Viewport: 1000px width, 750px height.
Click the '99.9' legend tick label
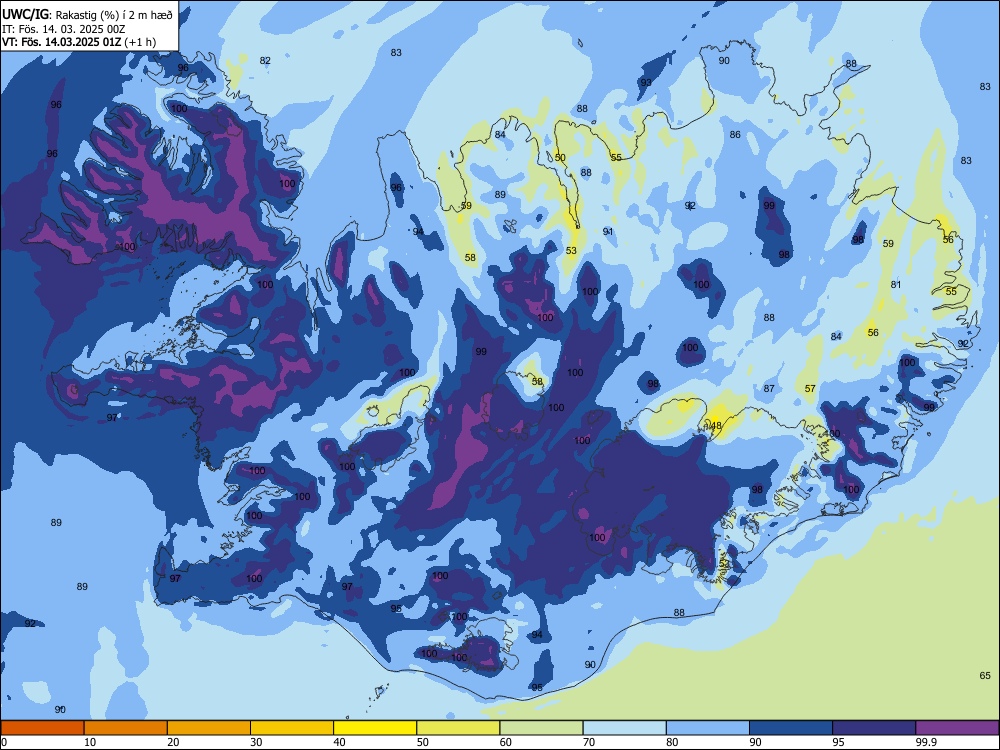(925, 742)
